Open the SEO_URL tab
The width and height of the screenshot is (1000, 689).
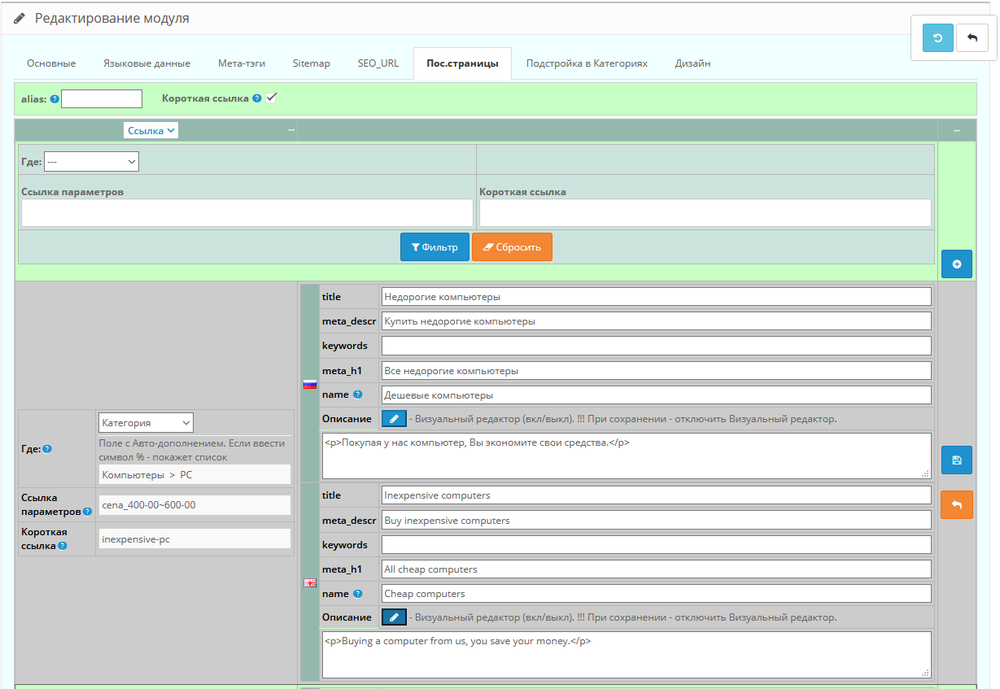(x=378, y=63)
